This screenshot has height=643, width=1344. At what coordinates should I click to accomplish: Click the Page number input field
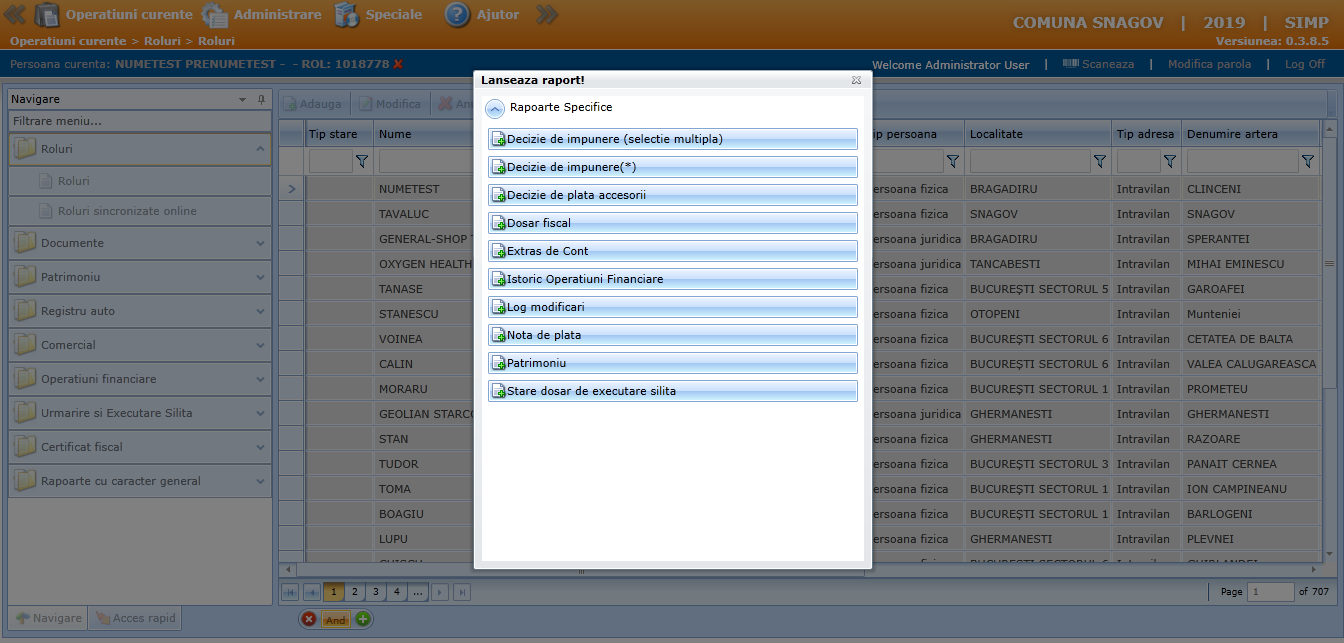pos(1270,592)
